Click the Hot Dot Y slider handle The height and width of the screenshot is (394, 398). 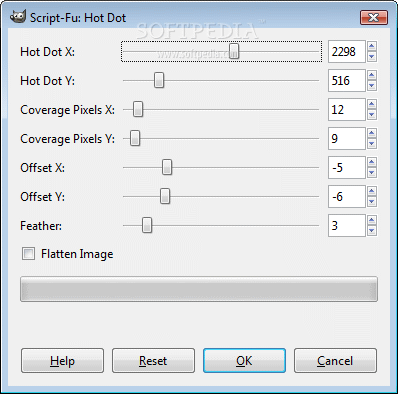point(159,80)
